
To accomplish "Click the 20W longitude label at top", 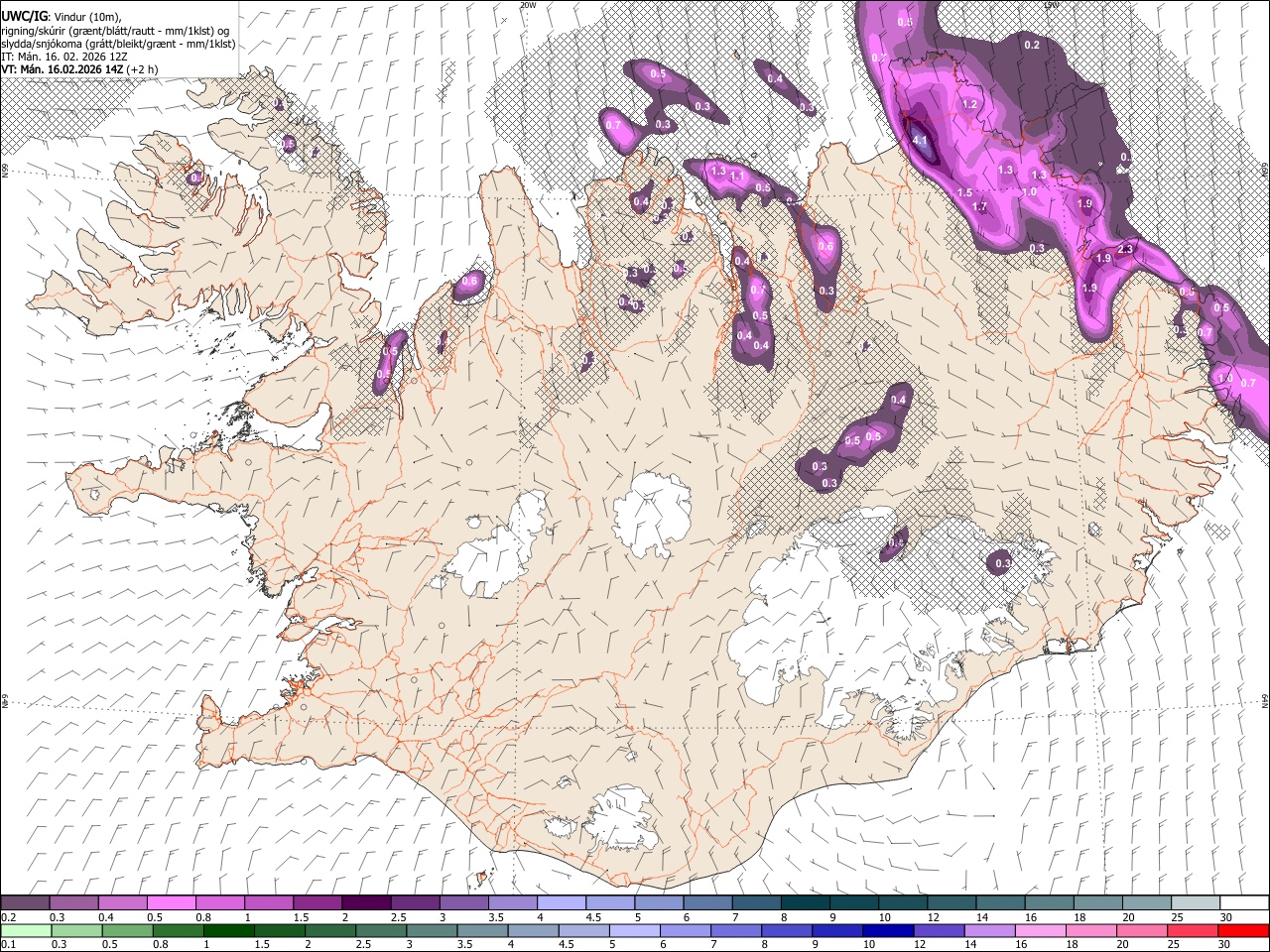I will 528,5.
